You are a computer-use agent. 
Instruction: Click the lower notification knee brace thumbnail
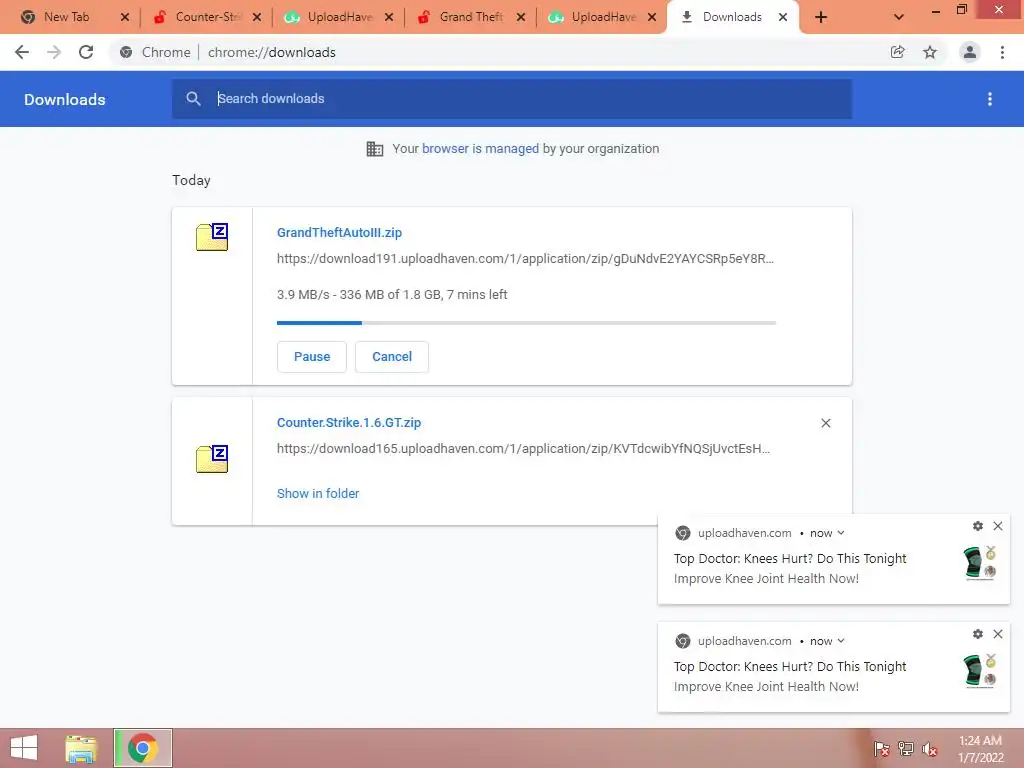tap(980, 671)
